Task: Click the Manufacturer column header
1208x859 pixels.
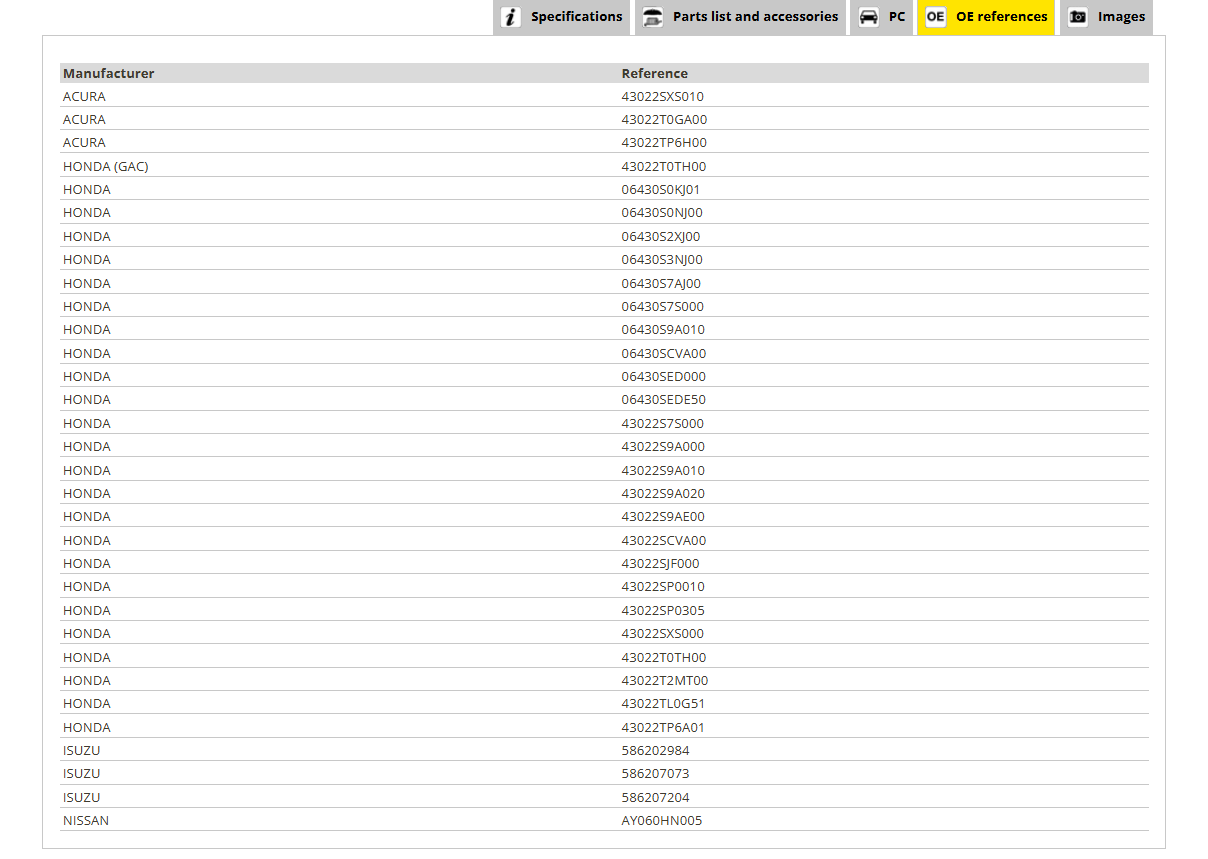Action: (x=109, y=73)
